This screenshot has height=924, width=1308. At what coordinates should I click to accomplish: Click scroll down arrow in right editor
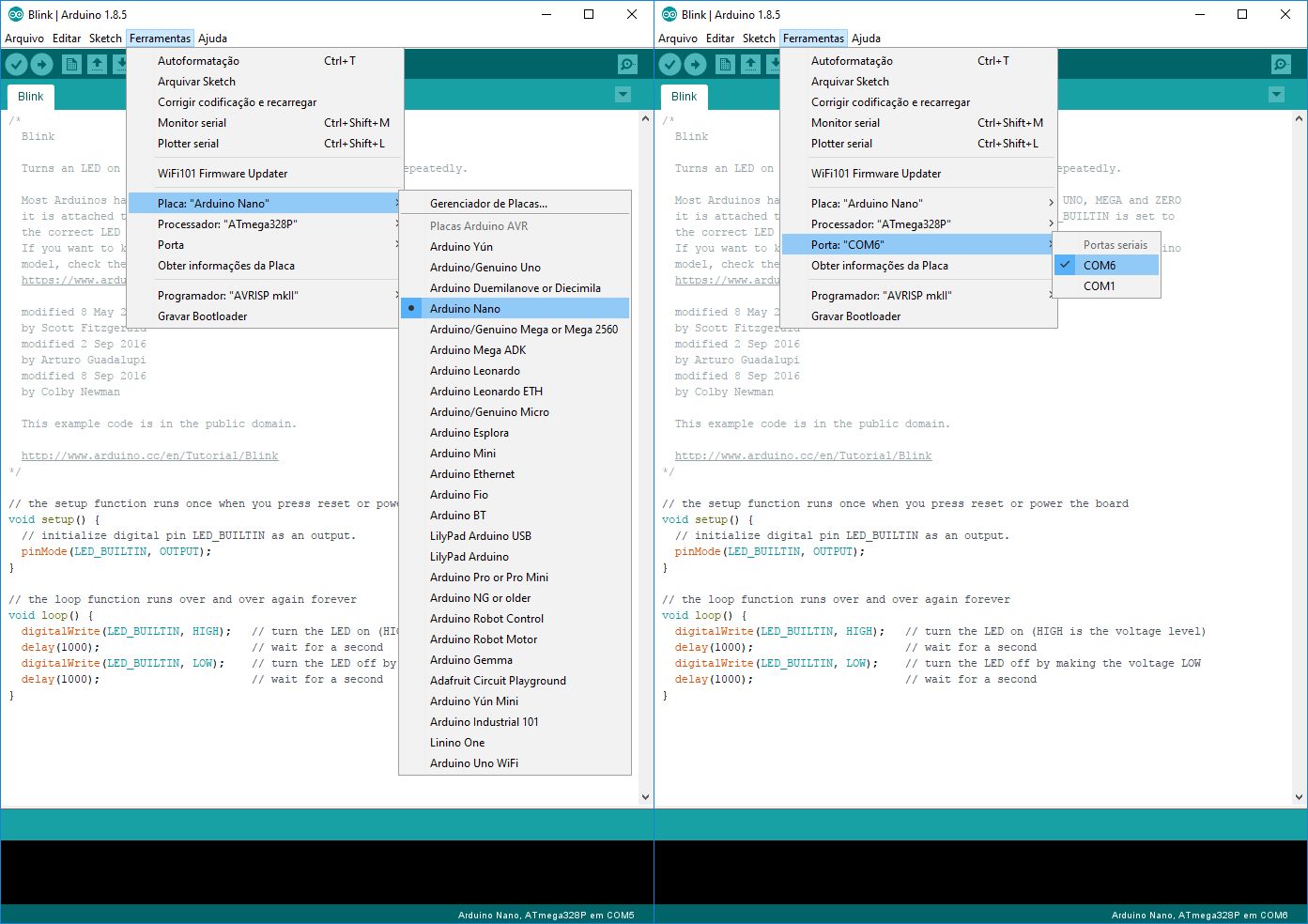[x=1299, y=797]
